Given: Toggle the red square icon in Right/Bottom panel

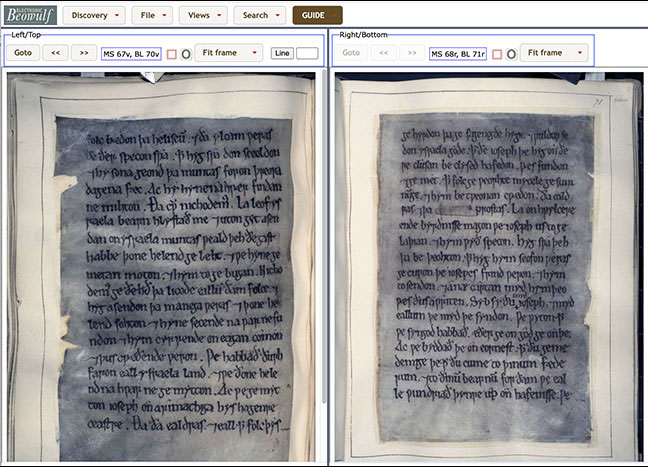Looking at the screenshot, I should tap(497, 54).
